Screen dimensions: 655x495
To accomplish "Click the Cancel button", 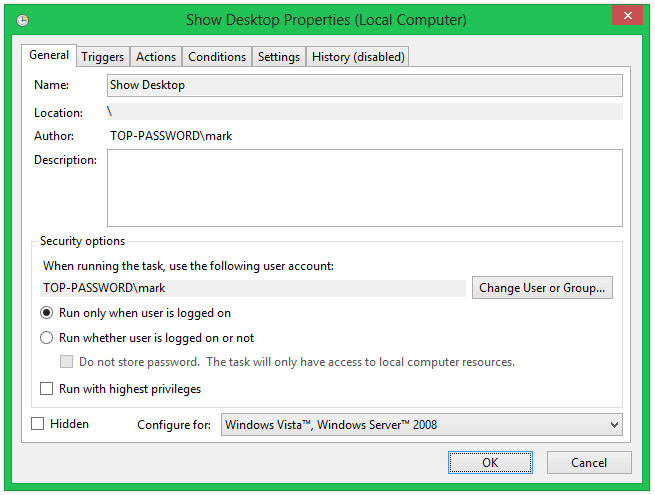I will point(589,463).
